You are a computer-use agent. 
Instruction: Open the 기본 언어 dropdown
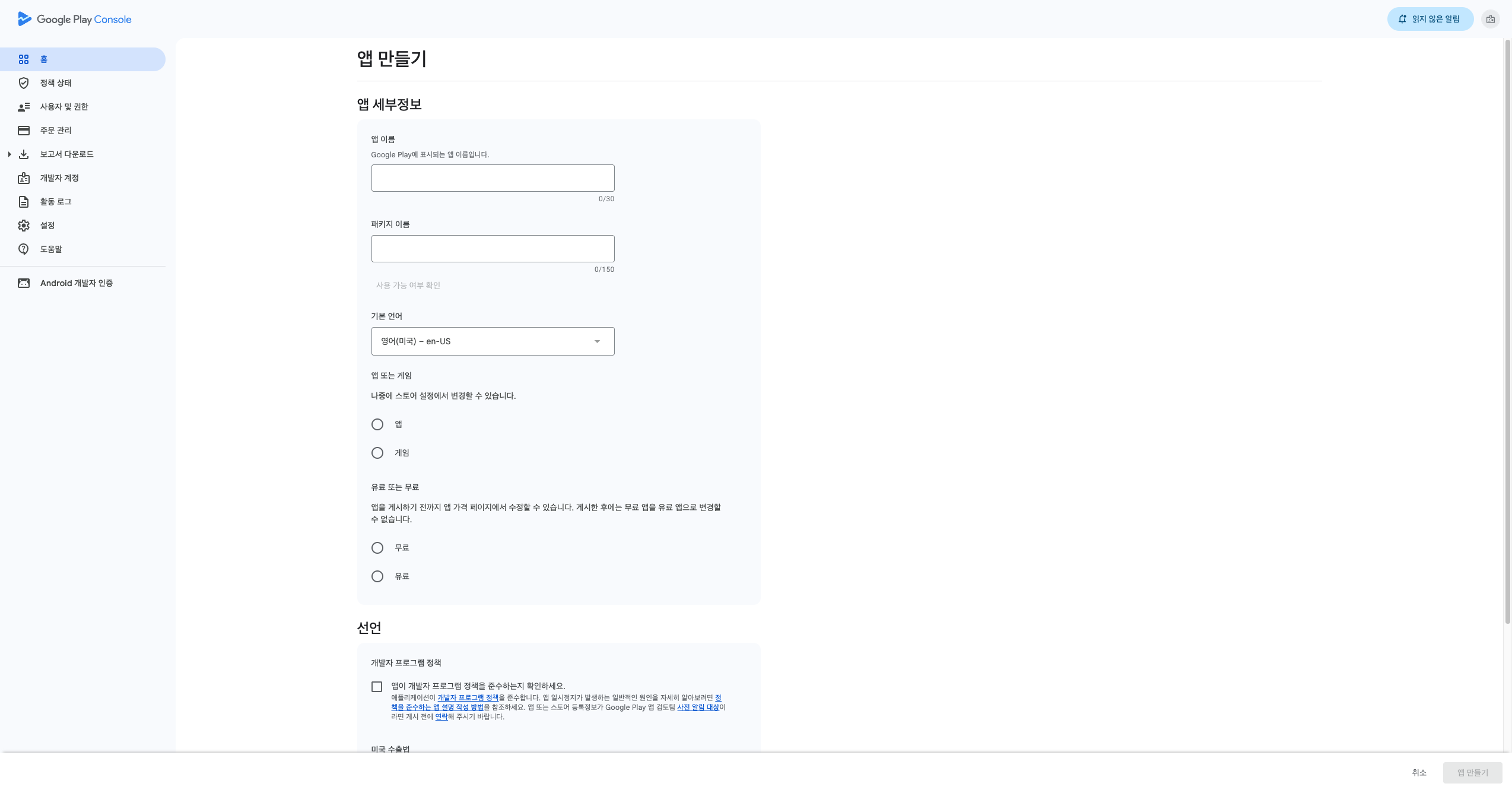point(493,341)
